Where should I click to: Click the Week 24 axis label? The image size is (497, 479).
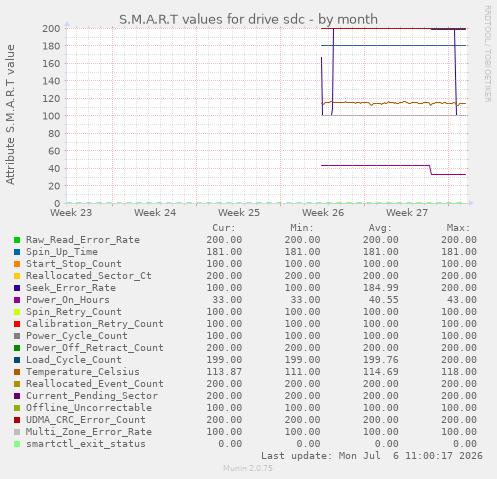pos(155,213)
